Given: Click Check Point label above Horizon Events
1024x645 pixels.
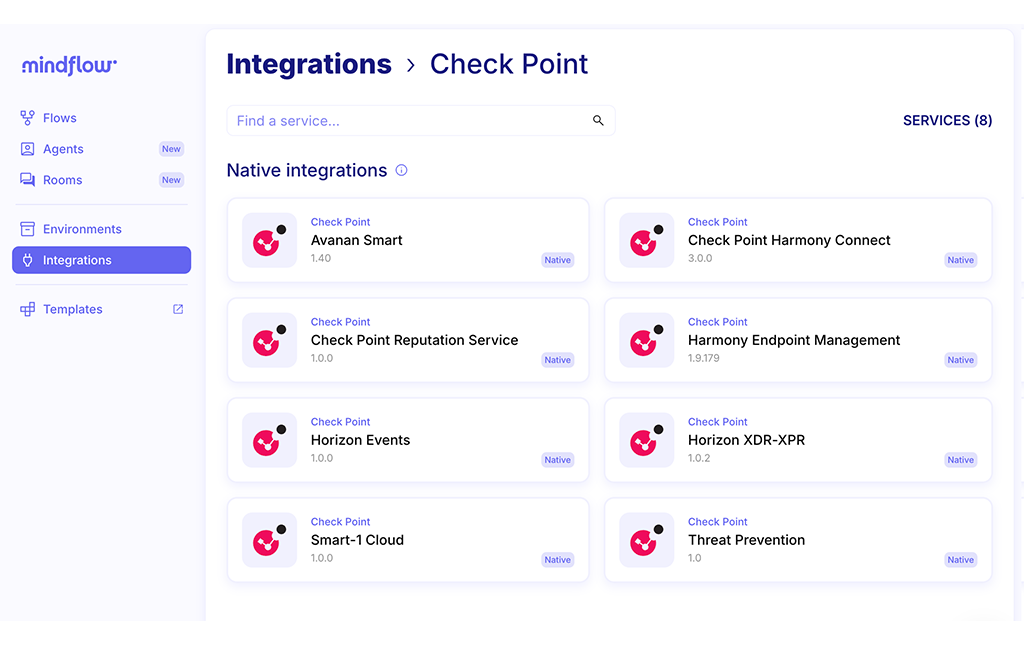Looking at the screenshot, I should 340,422.
